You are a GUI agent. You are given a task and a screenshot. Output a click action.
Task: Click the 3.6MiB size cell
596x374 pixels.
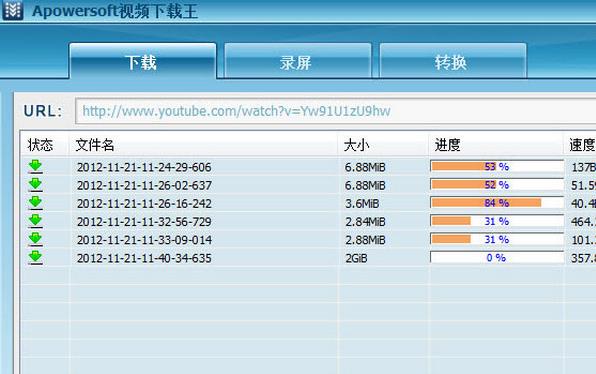click(x=362, y=204)
